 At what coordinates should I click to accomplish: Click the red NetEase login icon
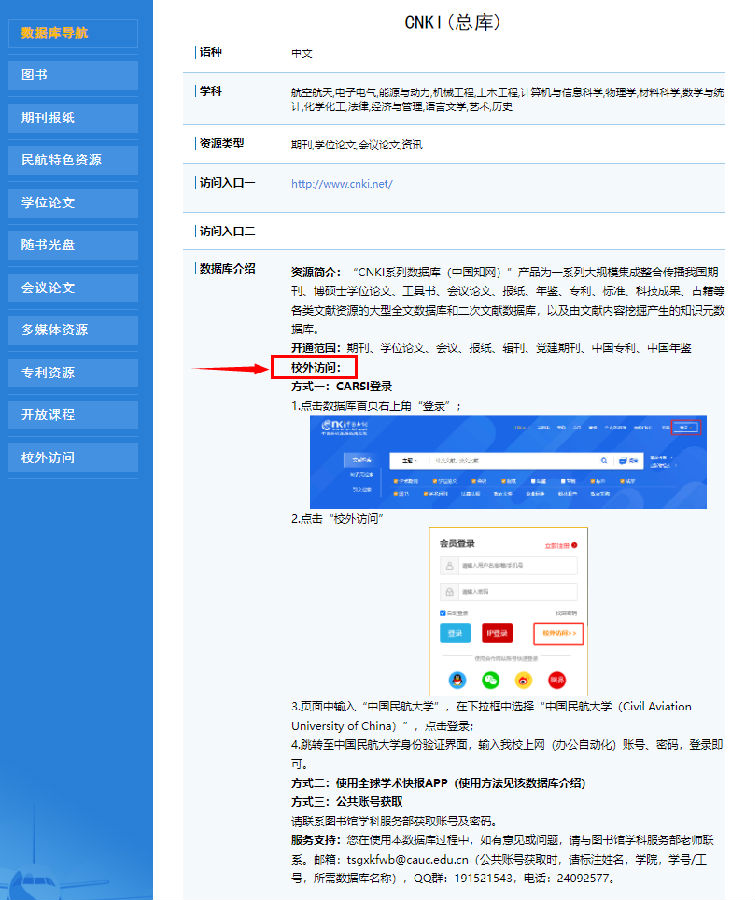(556, 679)
